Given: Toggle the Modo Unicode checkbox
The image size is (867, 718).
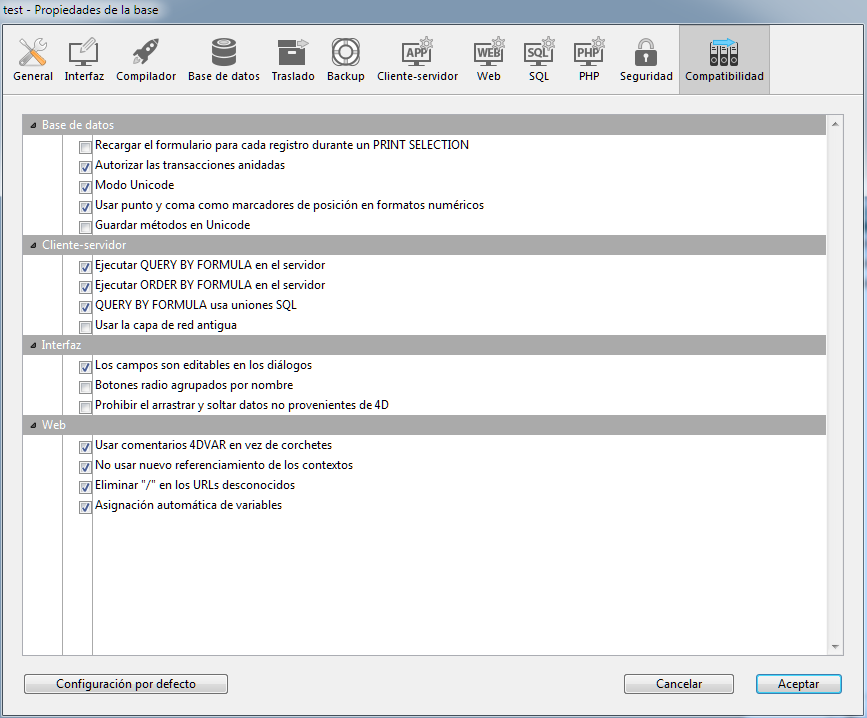Looking at the screenshot, I should [85, 187].
